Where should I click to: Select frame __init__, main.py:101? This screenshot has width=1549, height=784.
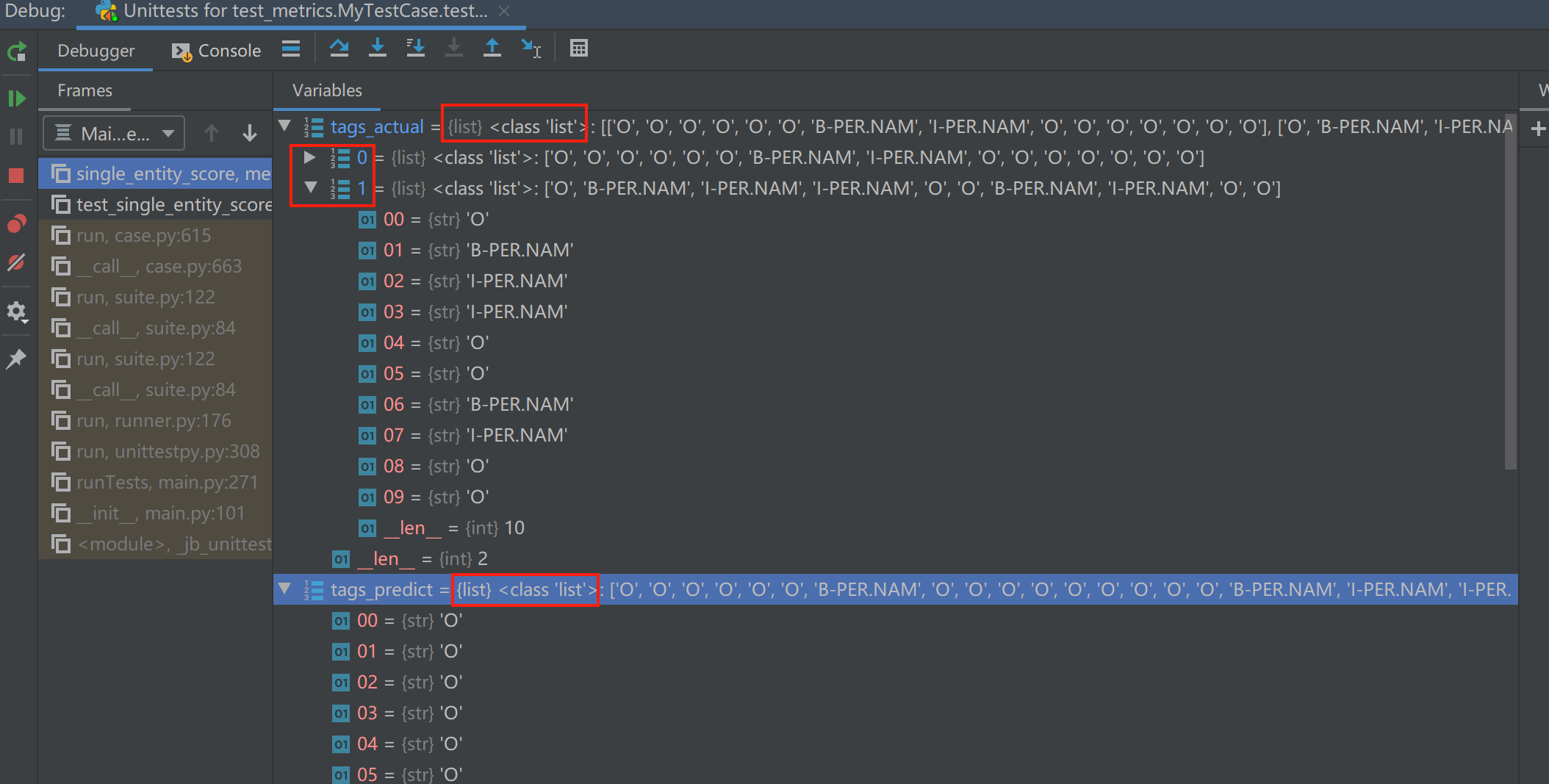coord(156,514)
